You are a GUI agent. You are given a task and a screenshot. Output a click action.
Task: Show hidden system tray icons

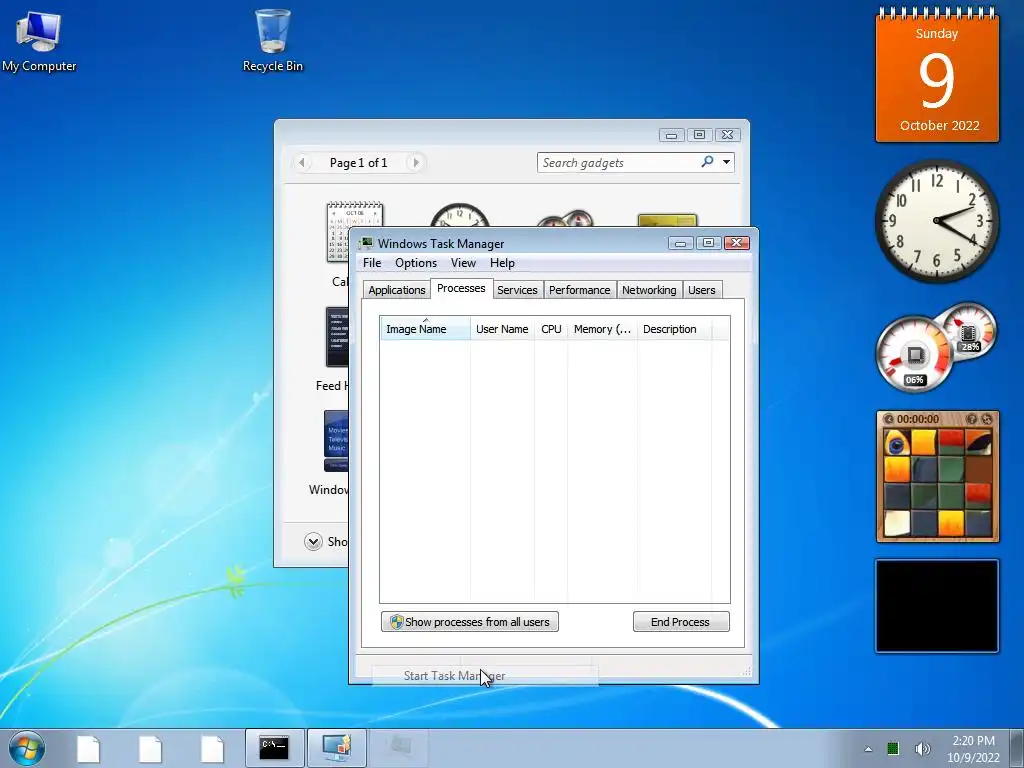click(868, 749)
